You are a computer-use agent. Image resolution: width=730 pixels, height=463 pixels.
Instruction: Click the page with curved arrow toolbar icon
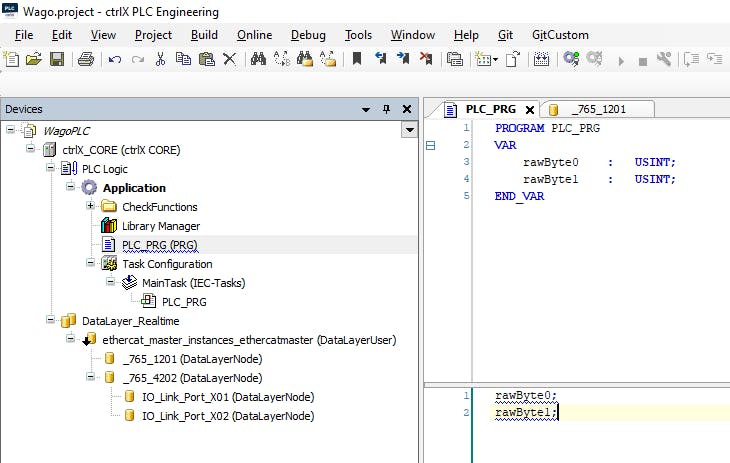pyautogui.click(x=513, y=59)
